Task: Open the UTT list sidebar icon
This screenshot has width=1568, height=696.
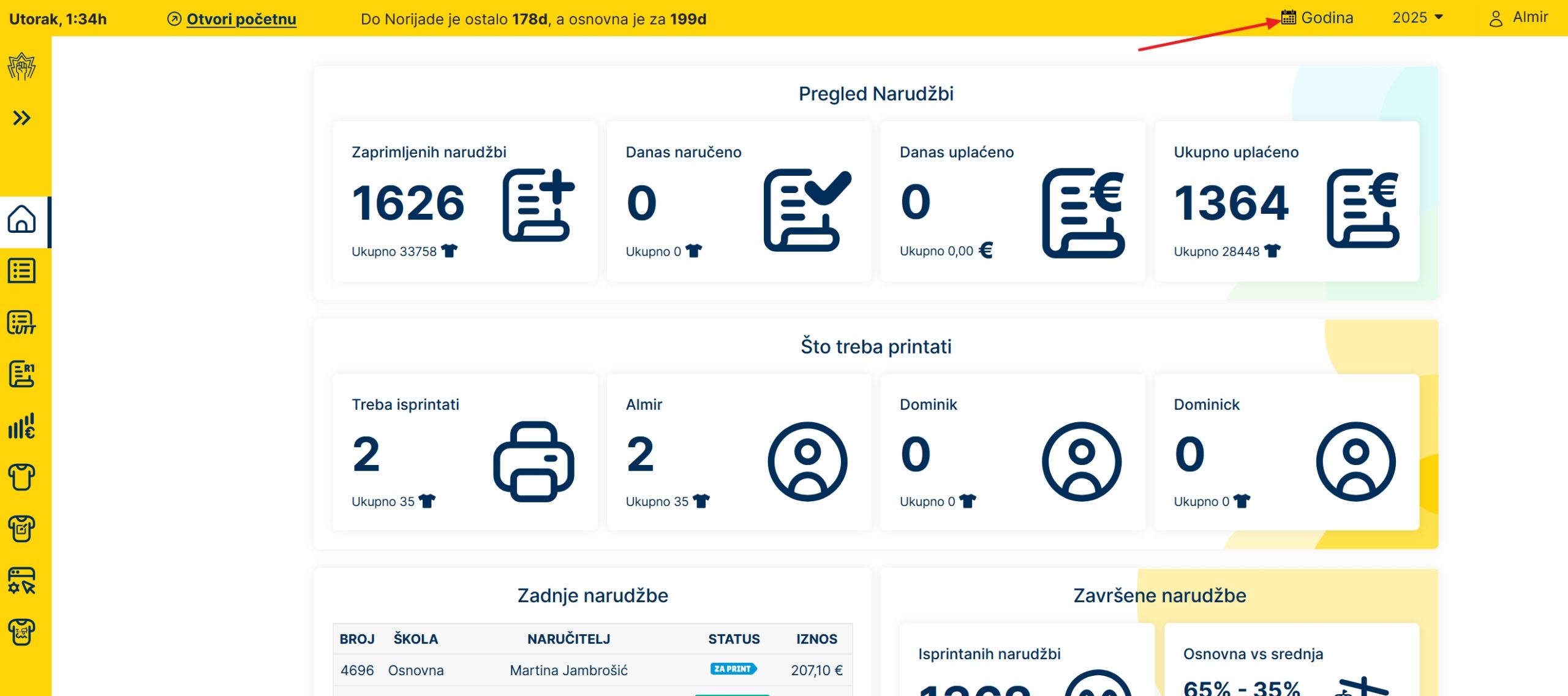Action: click(22, 323)
